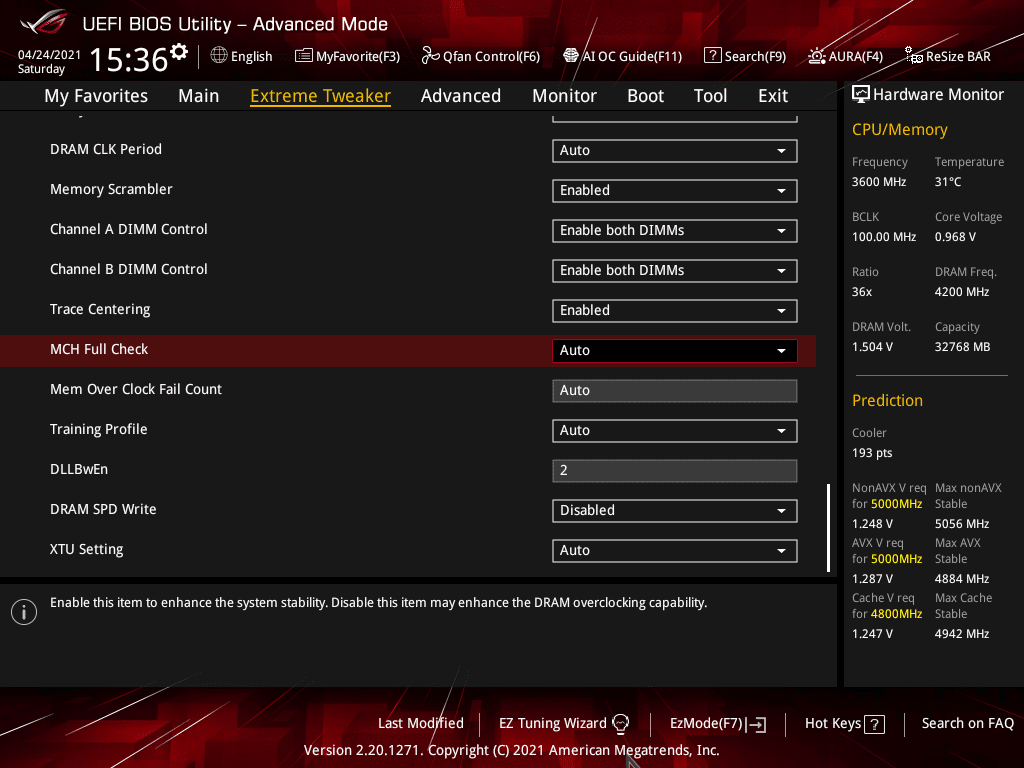Image resolution: width=1024 pixels, height=768 pixels.
Task: Click Cache 4800MHz frequency text
Action: pos(896,614)
